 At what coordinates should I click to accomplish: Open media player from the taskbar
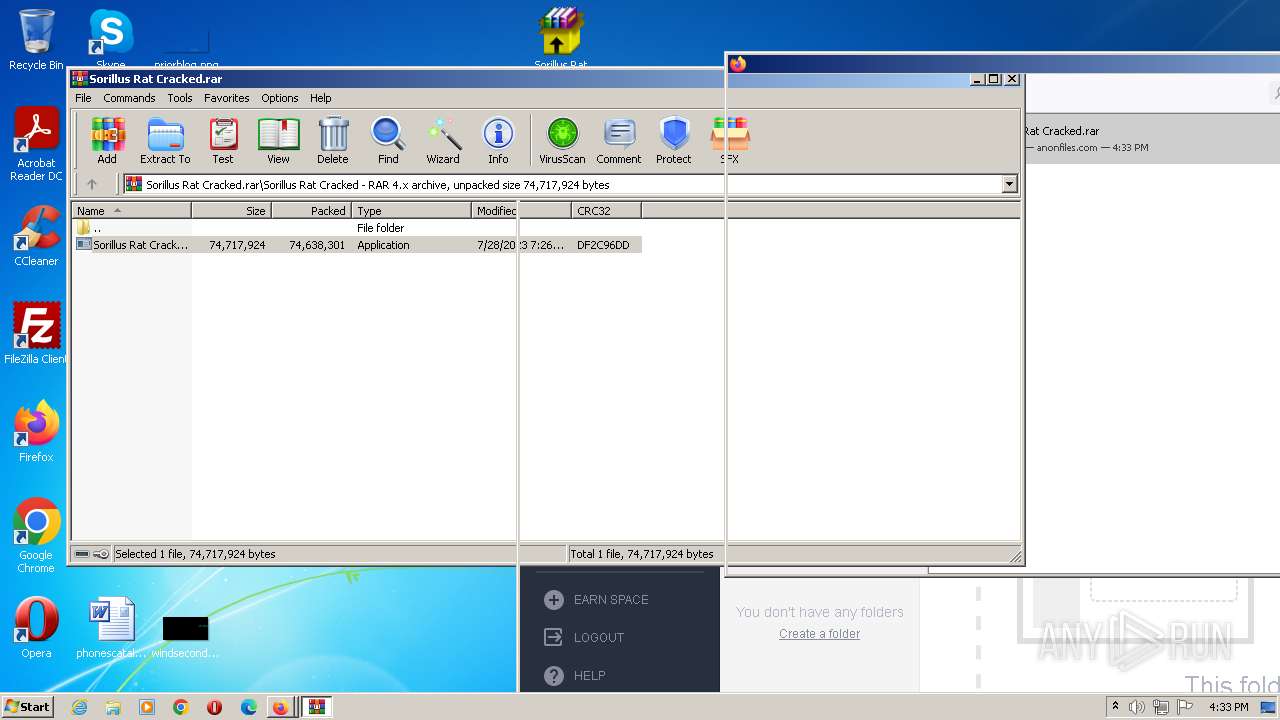pyautogui.click(x=147, y=707)
